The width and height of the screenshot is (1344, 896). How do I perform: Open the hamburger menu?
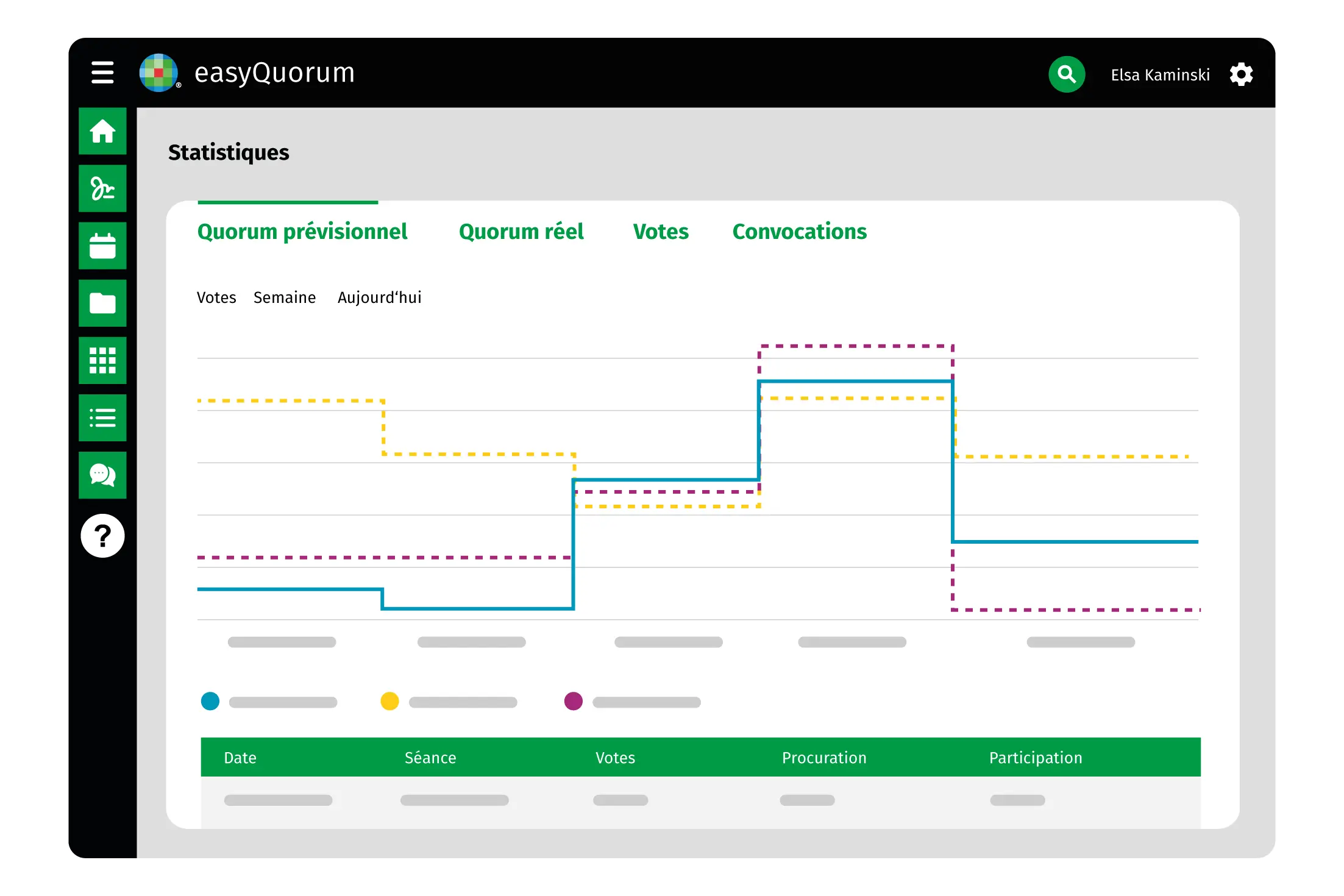102,73
